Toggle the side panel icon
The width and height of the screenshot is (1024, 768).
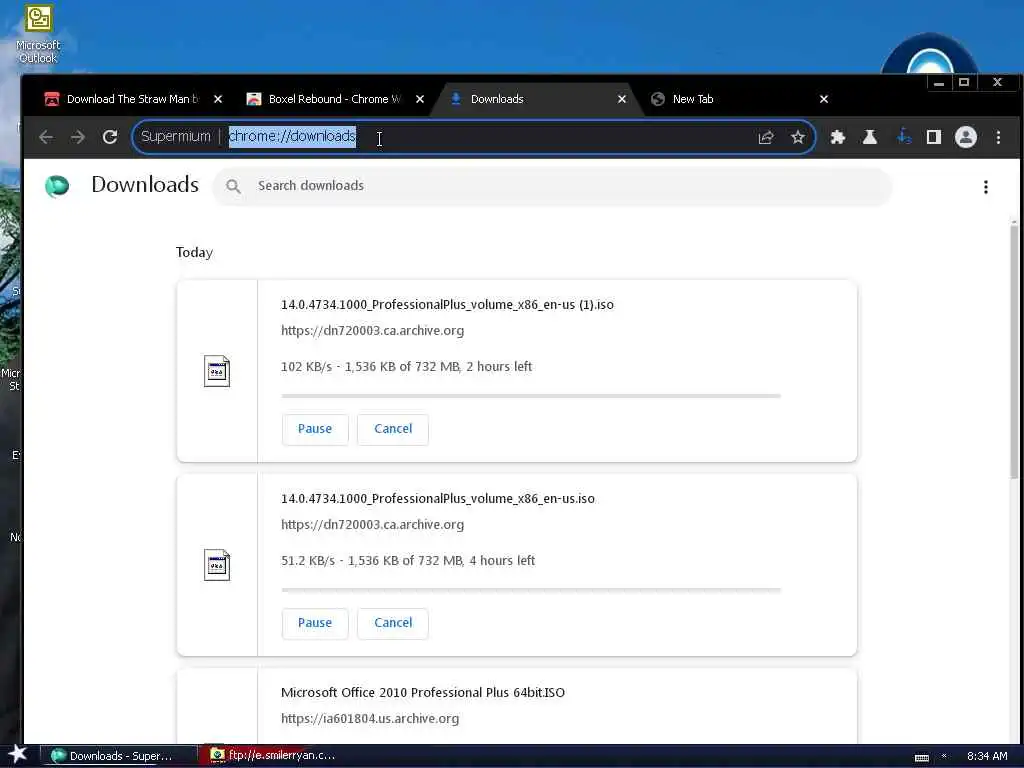tap(934, 137)
